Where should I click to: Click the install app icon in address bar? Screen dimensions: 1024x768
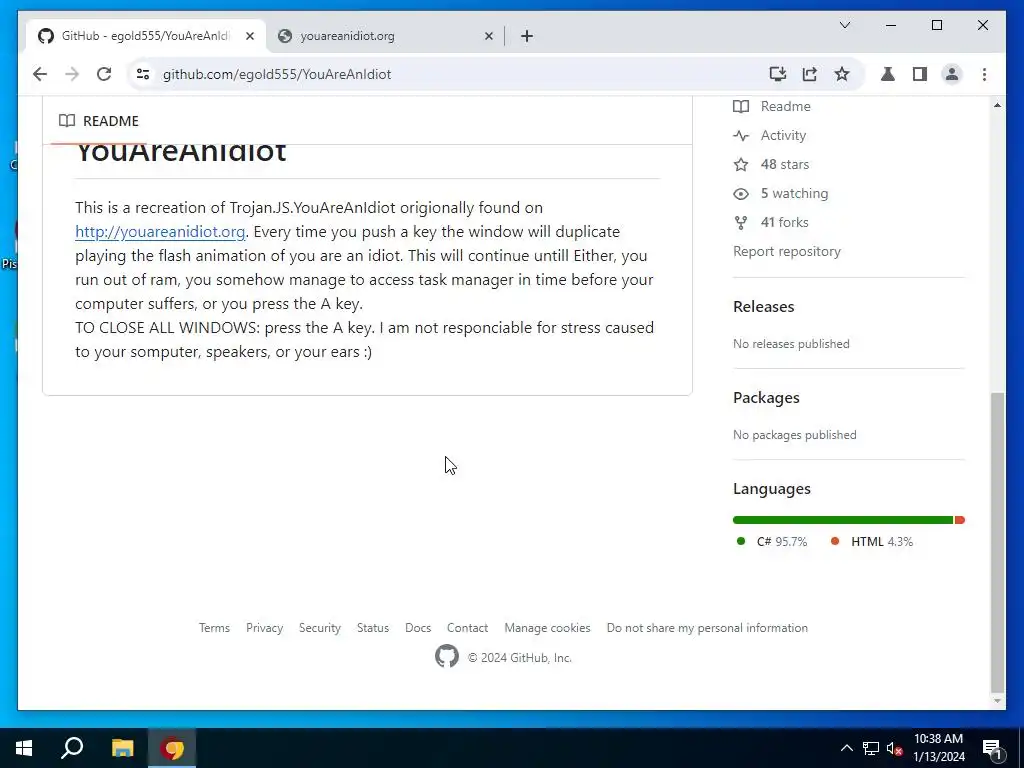[777, 74]
